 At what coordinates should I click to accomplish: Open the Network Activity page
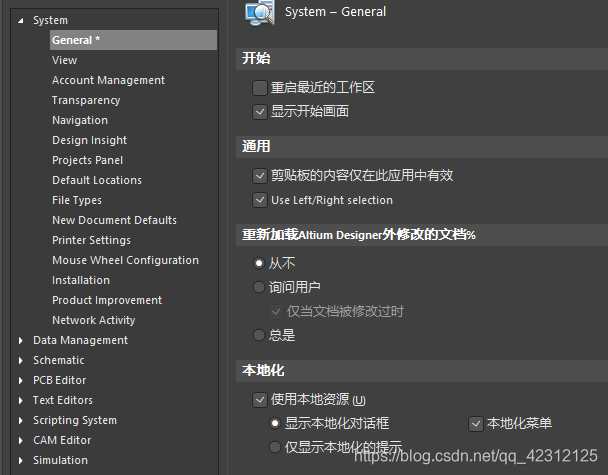tap(93, 320)
